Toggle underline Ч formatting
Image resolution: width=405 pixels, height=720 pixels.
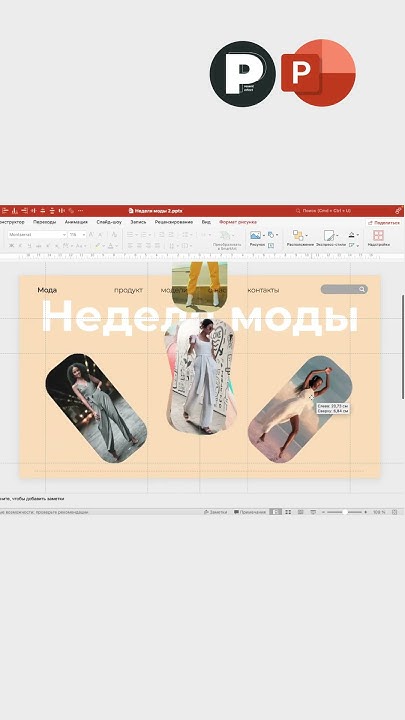pyautogui.click(x=29, y=246)
